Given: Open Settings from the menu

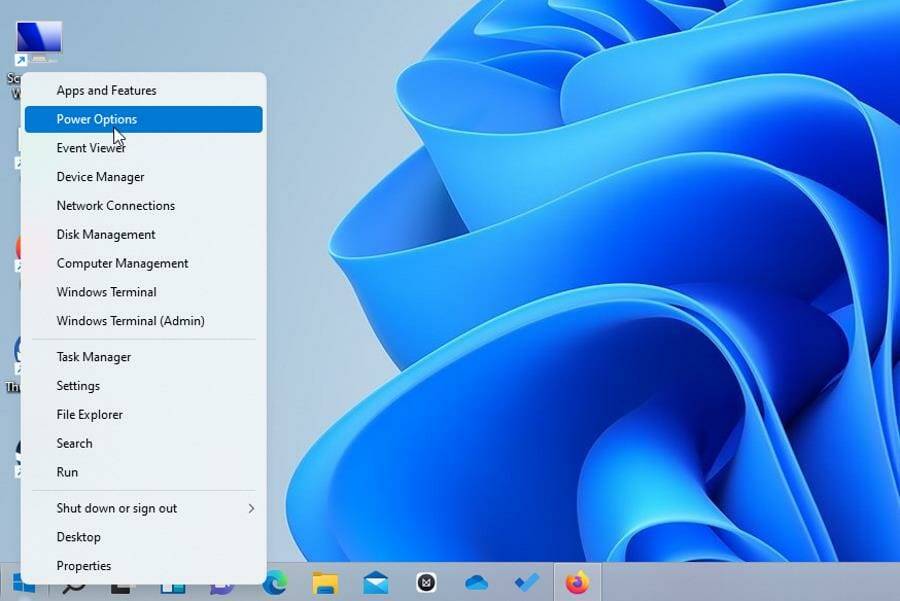Looking at the screenshot, I should (x=78, y=385).
